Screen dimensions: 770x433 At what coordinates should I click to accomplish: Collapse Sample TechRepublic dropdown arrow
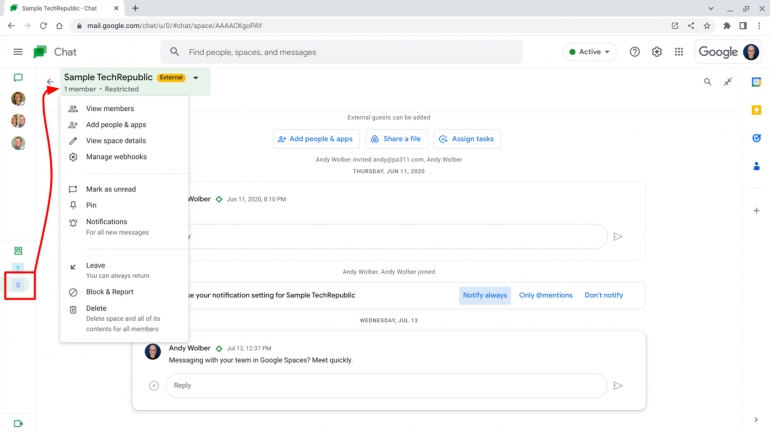(196, 77)
